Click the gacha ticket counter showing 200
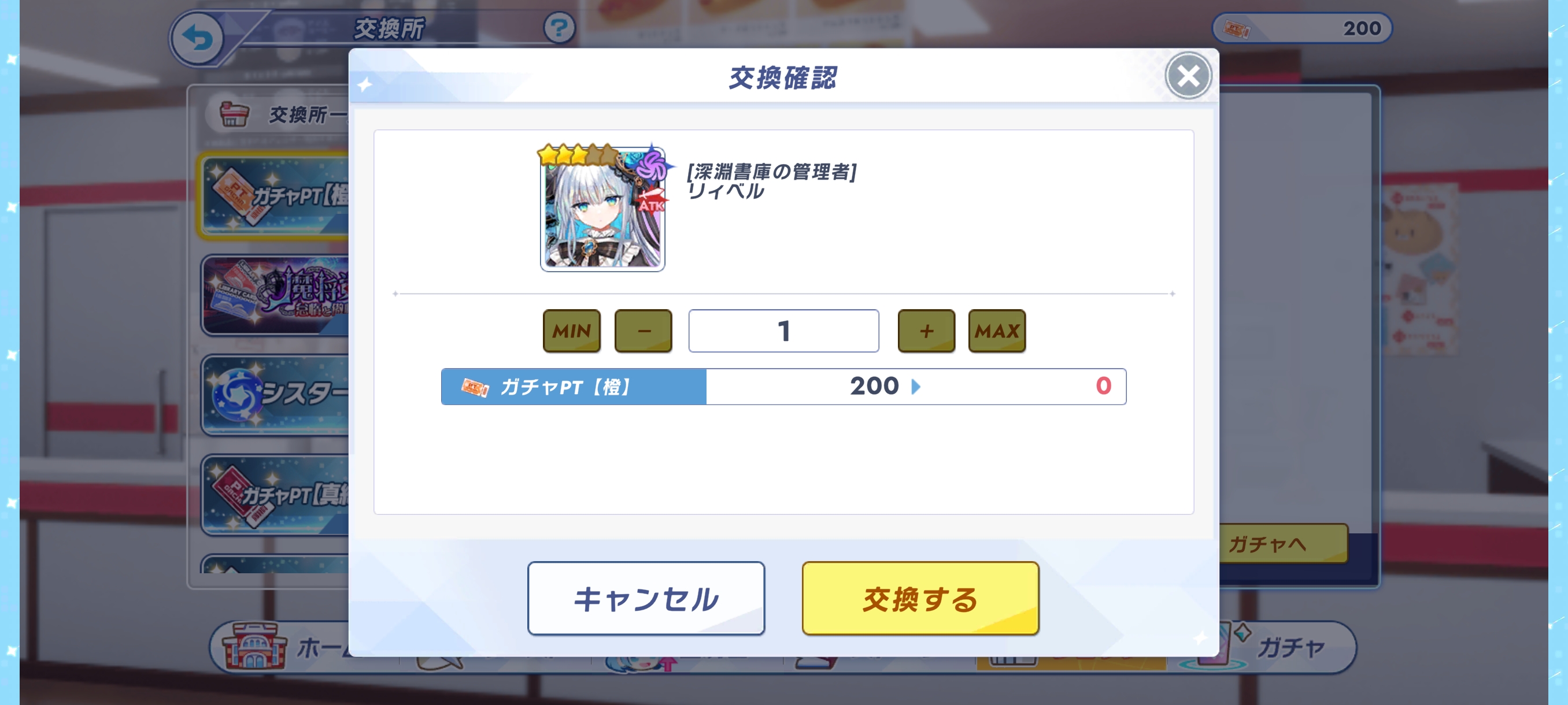Image resolution: width=1568 pixels, height=705 pixels. pyautogui.click(x=1301, y=28)
